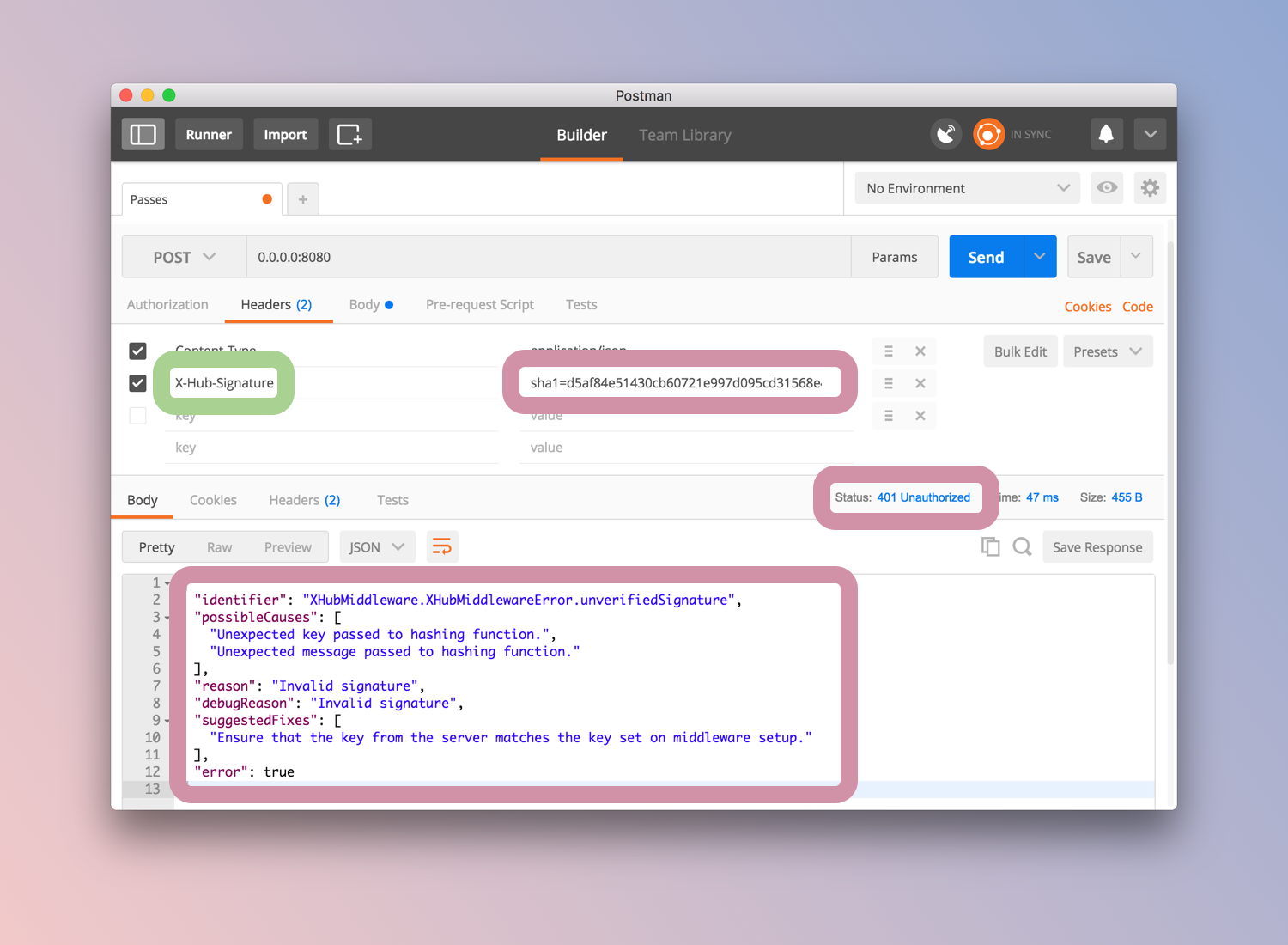Click the 401 Unauthorized status text

(923, 497)
